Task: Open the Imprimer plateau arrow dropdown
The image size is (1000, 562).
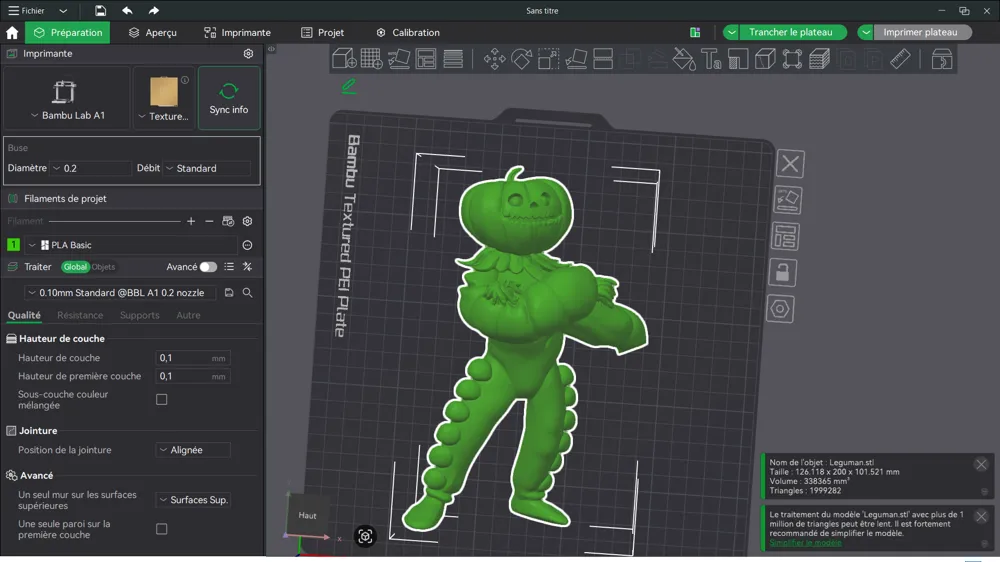Action: click(x=865, y=33)
